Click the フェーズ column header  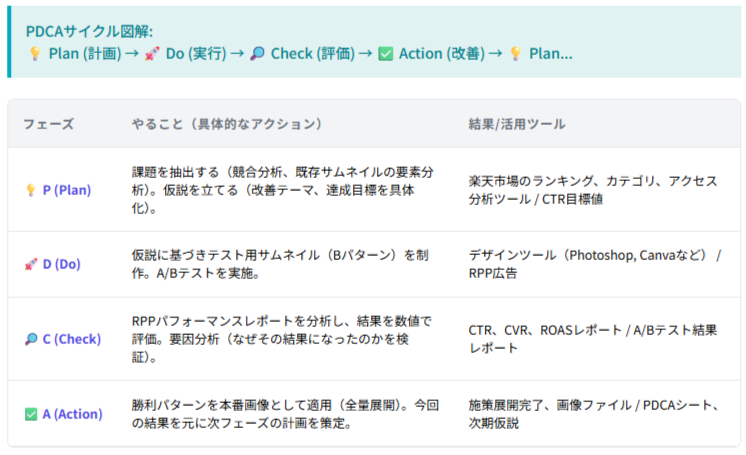(48, 124)
